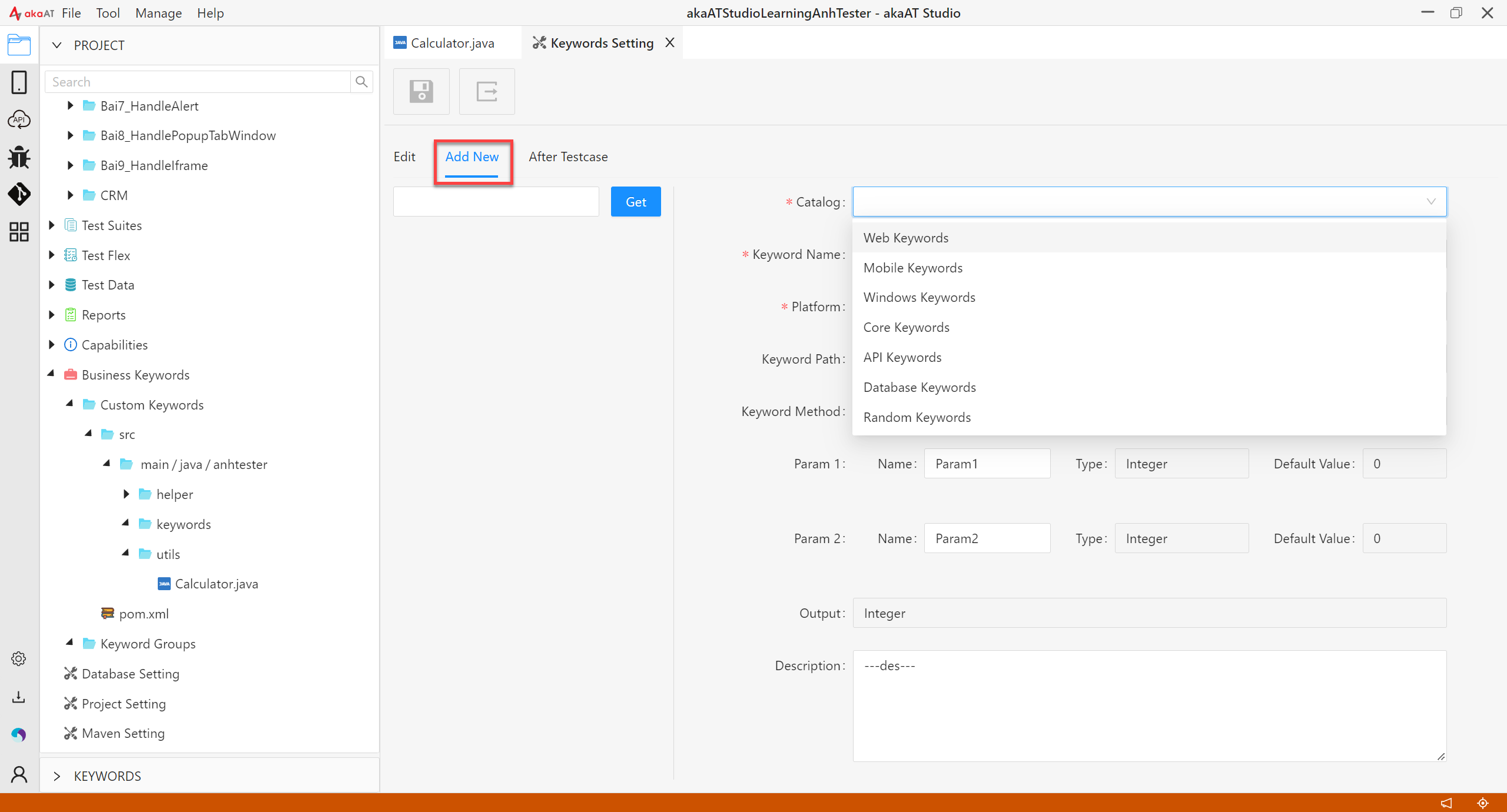Expand the helper folder arrow
The width and height of the screenshot is (1507, 812).
click(126, 494)
